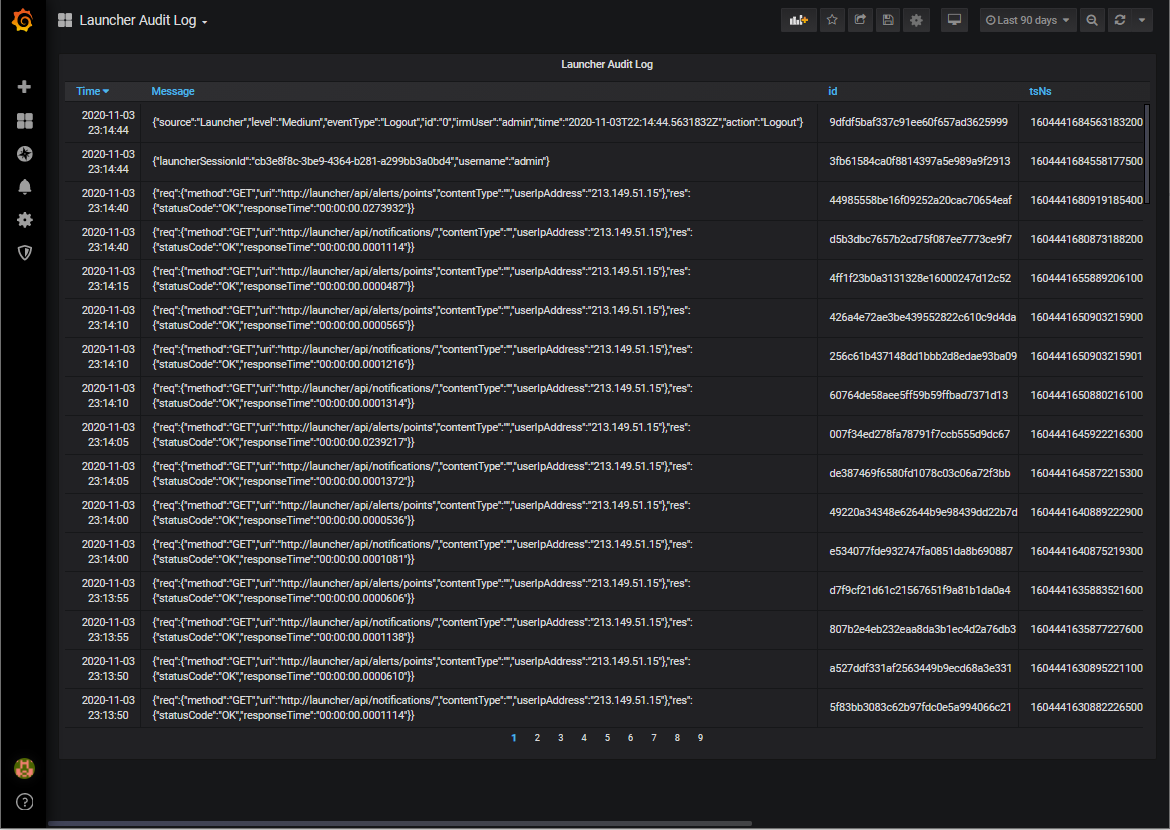Image resolution: width=1170 pixels, height=830 pixels.
Task: Select id 3fb61584ca0f8814397a5e989a9f2913
Action: [x=919, y=161]
